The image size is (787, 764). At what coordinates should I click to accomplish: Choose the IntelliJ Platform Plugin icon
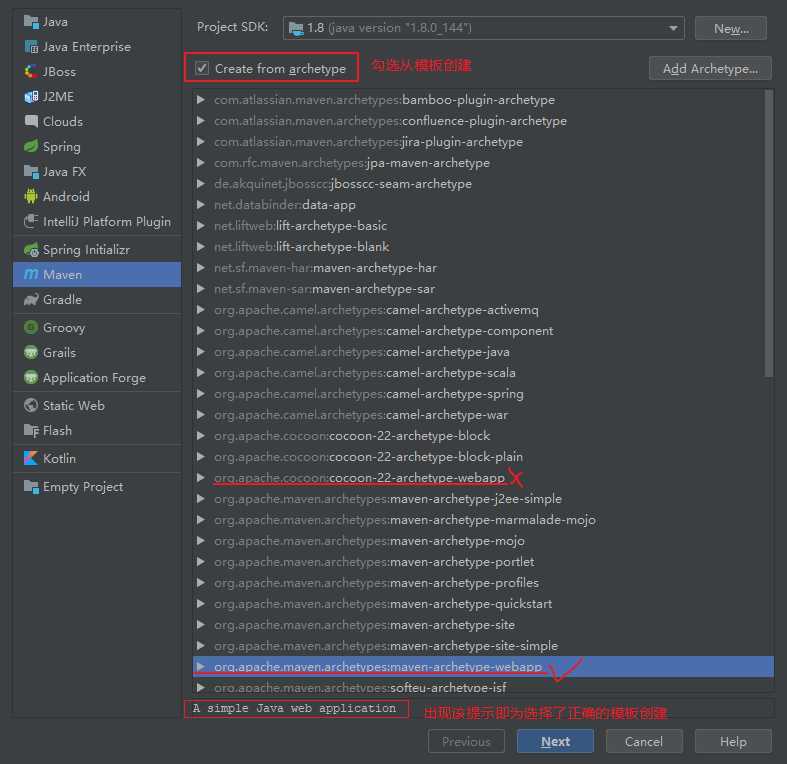31,221
